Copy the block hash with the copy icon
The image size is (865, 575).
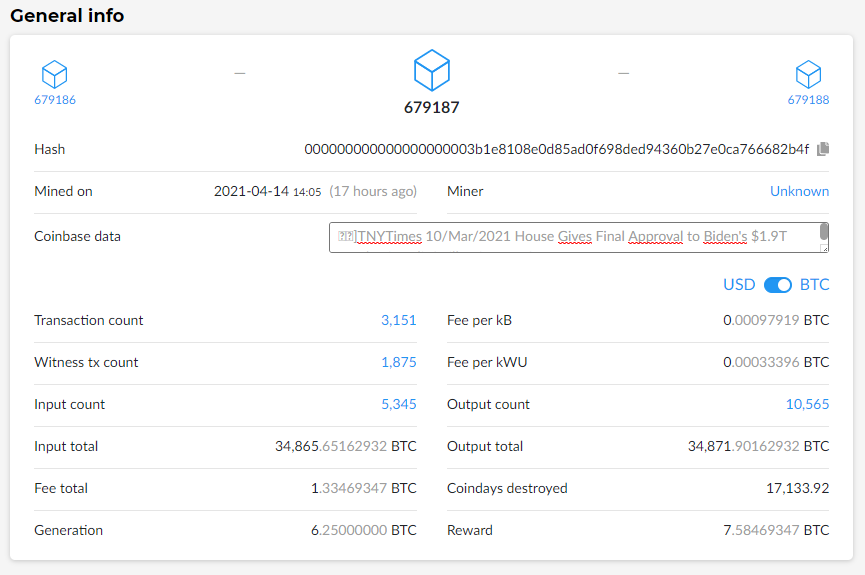pyautogui.click(x=823, y=149)
